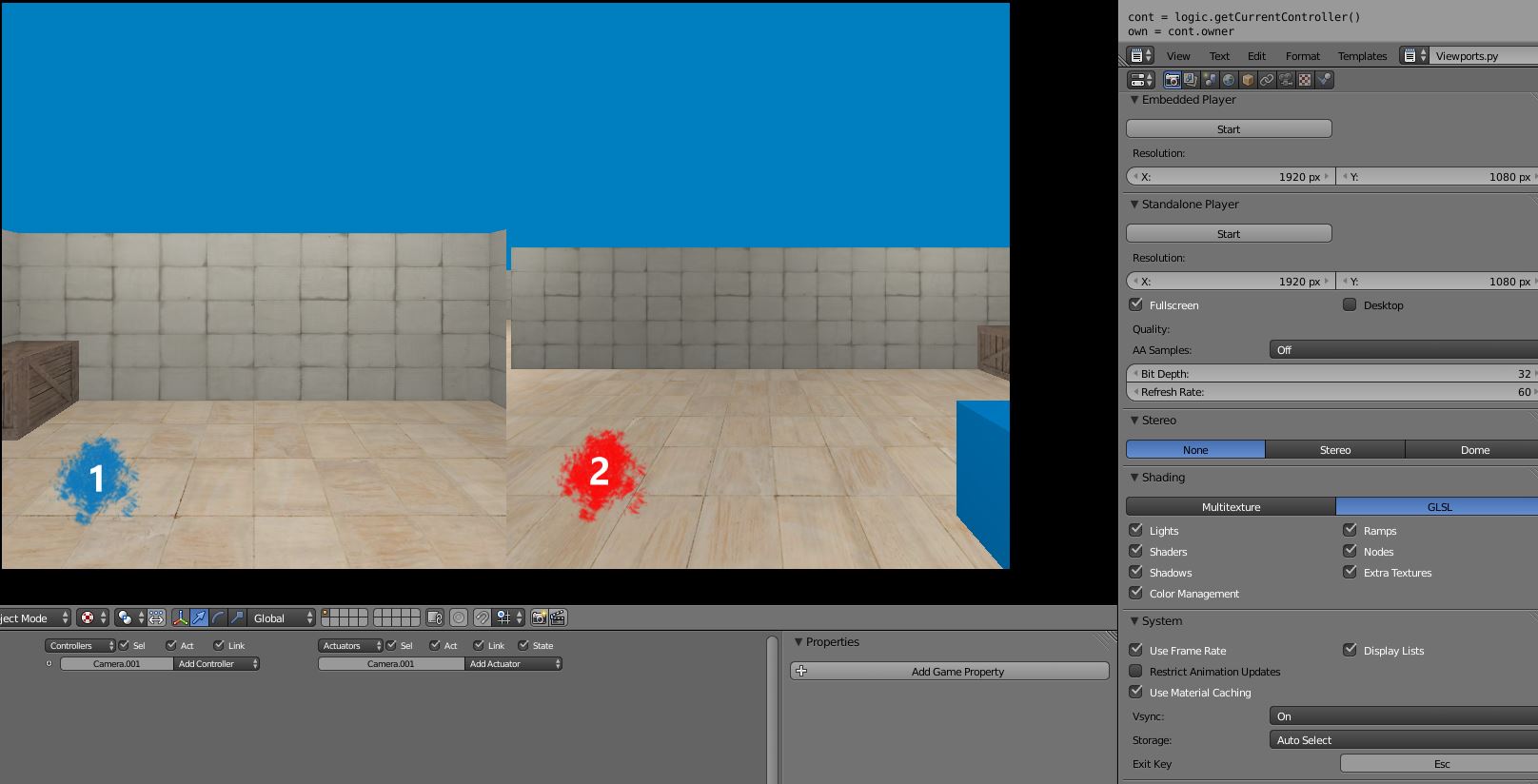Open the Text menu in text editor
The width and height of the screenshot is (1538, 784).
click(x=1219, y=56)
